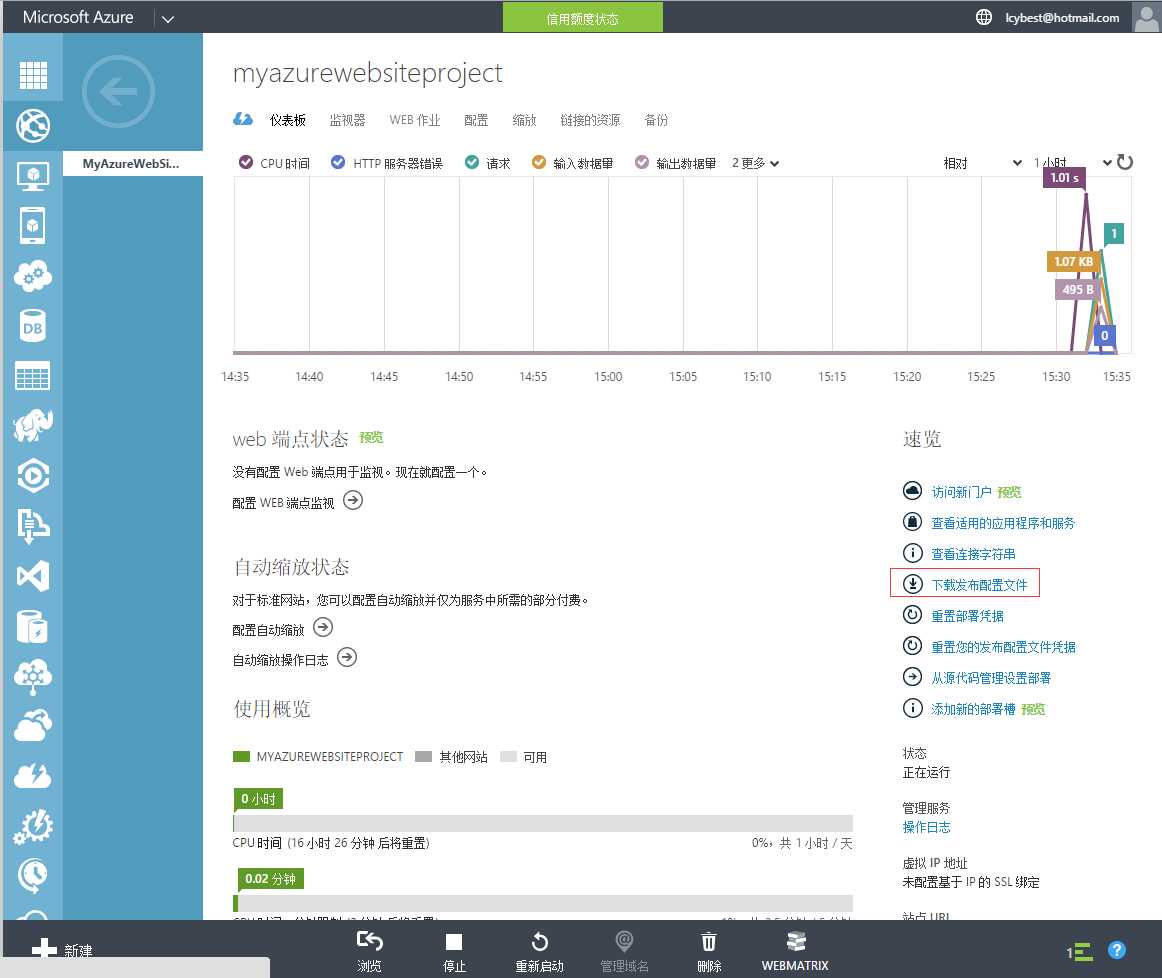
Task: Click the gray 其他网站 legend swatch
Action: tap(423, 756)
